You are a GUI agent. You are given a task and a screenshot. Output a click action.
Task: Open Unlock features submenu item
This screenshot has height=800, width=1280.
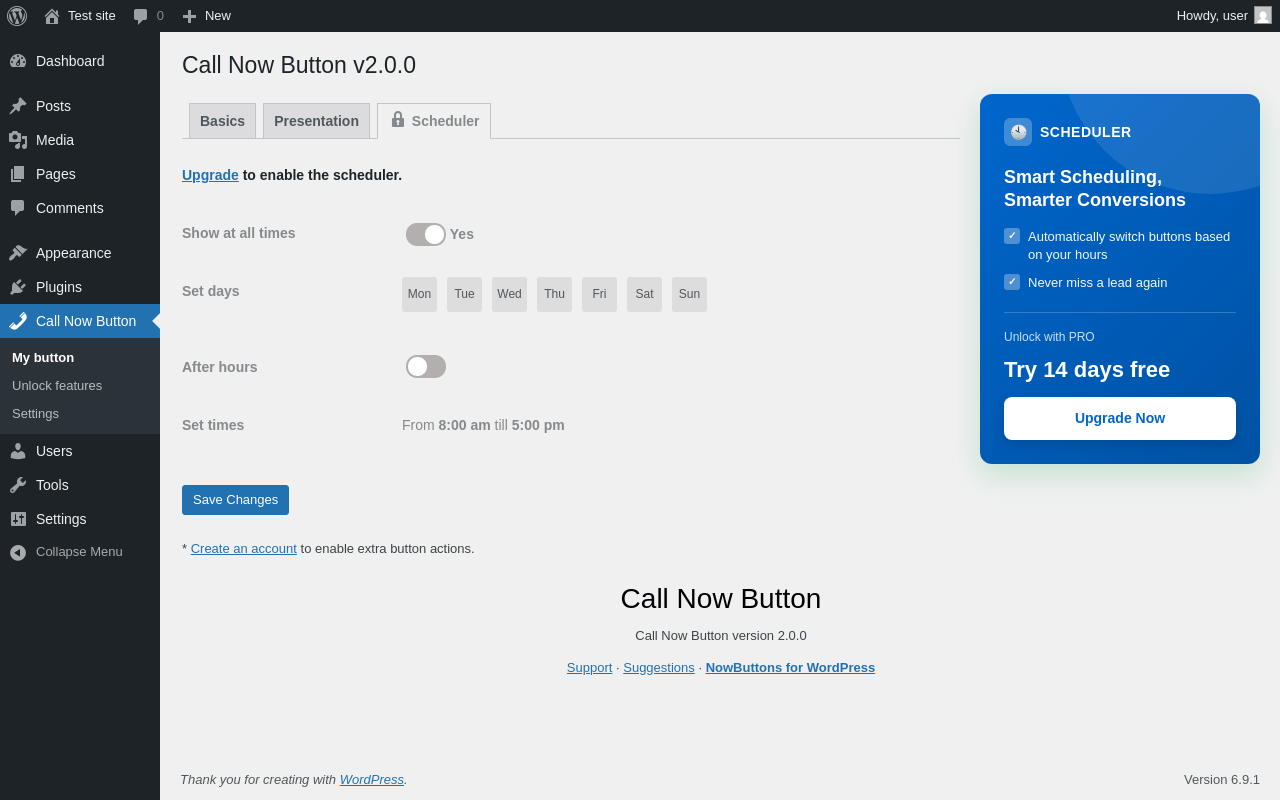click(80, 386)
